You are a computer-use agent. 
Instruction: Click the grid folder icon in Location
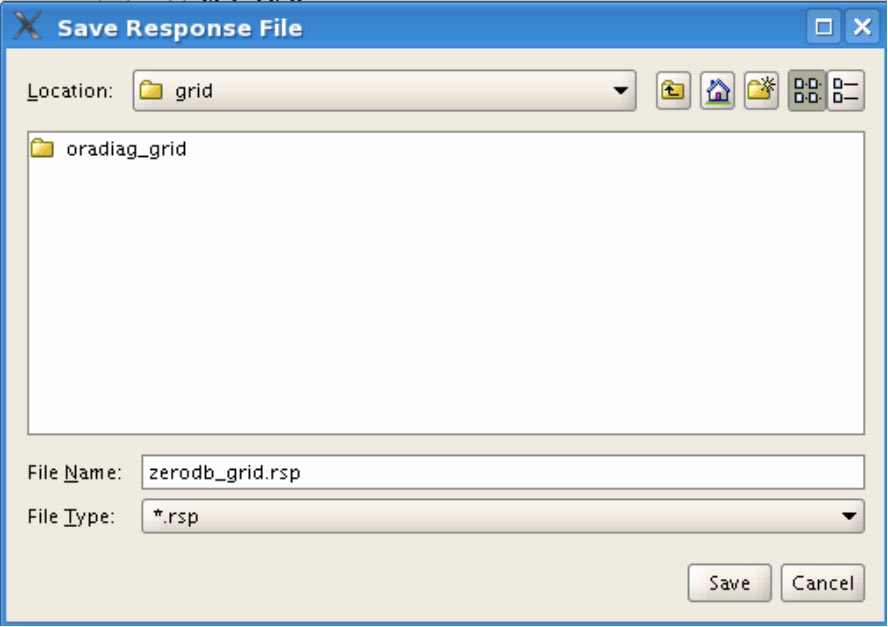pyautogui.click(x=151, y=92)
